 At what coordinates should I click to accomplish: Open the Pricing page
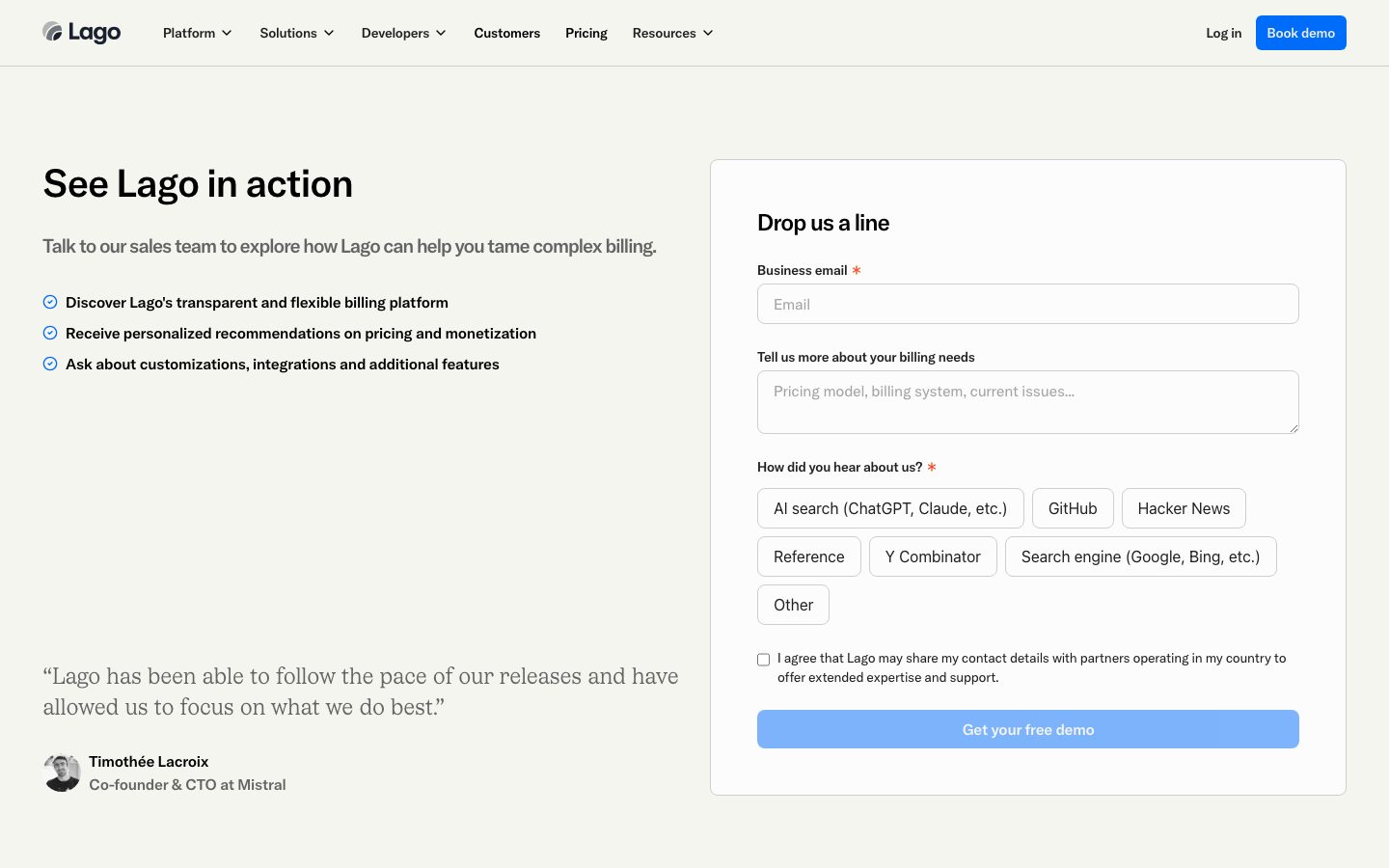coord(586,33)
